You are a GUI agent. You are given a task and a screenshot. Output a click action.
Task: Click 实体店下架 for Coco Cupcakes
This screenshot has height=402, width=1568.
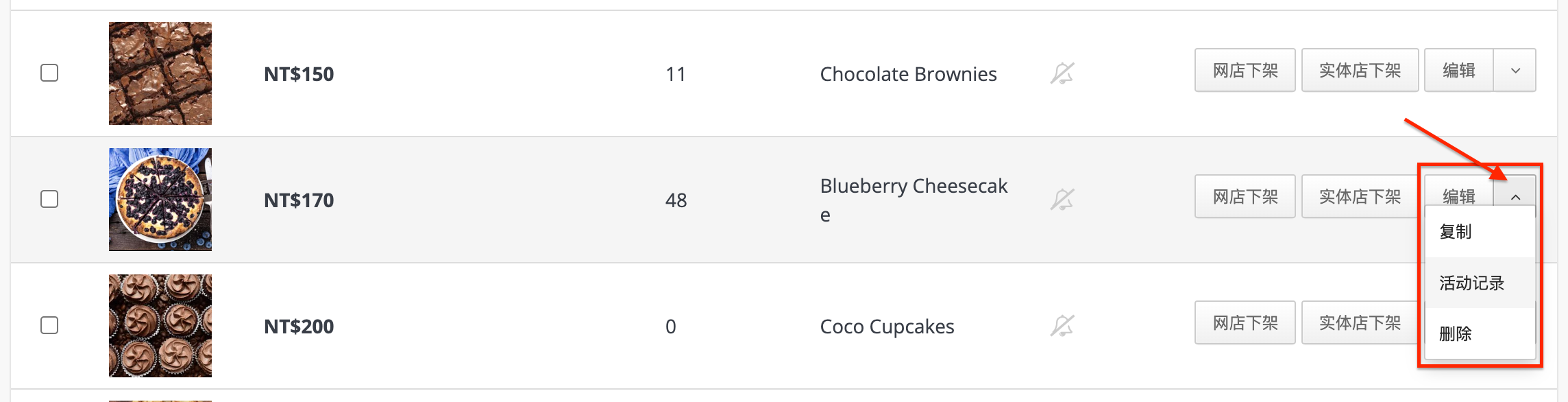coord(1360,322)
